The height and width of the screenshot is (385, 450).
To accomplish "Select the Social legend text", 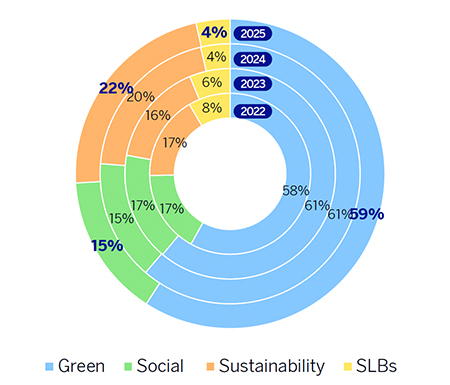I will 160,366.
